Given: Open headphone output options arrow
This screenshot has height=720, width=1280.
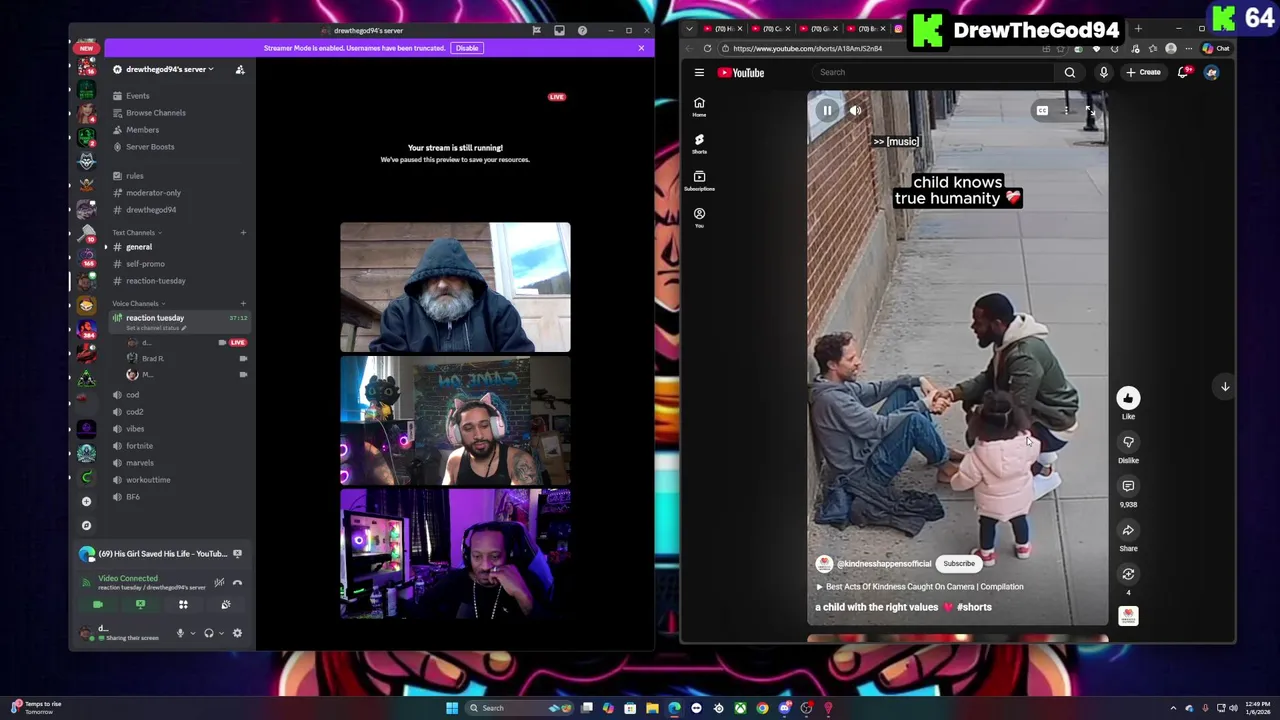Looking at the screenshot, I should [220, 633].
